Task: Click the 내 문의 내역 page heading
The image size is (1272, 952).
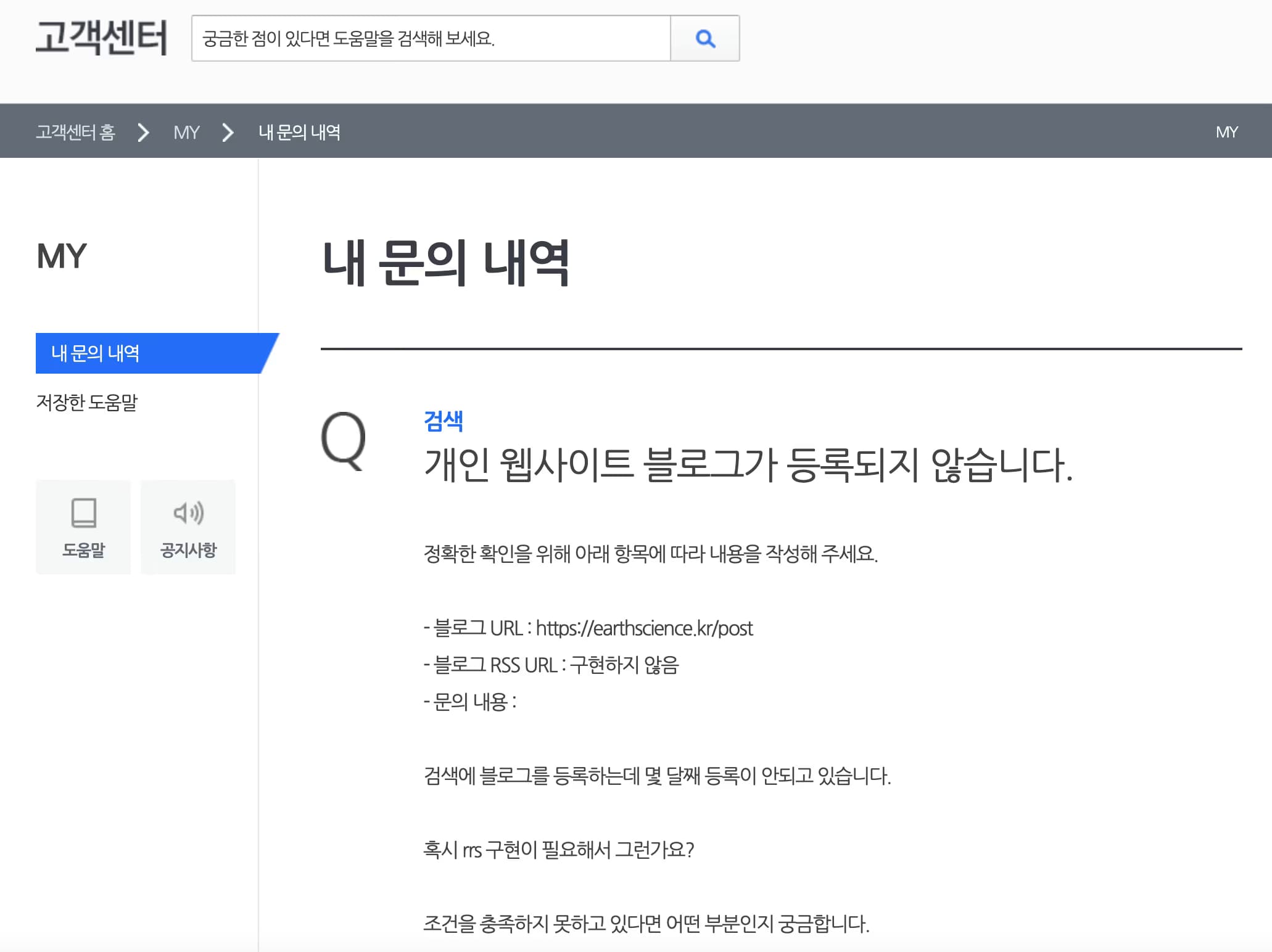Action: click(445, 263)
